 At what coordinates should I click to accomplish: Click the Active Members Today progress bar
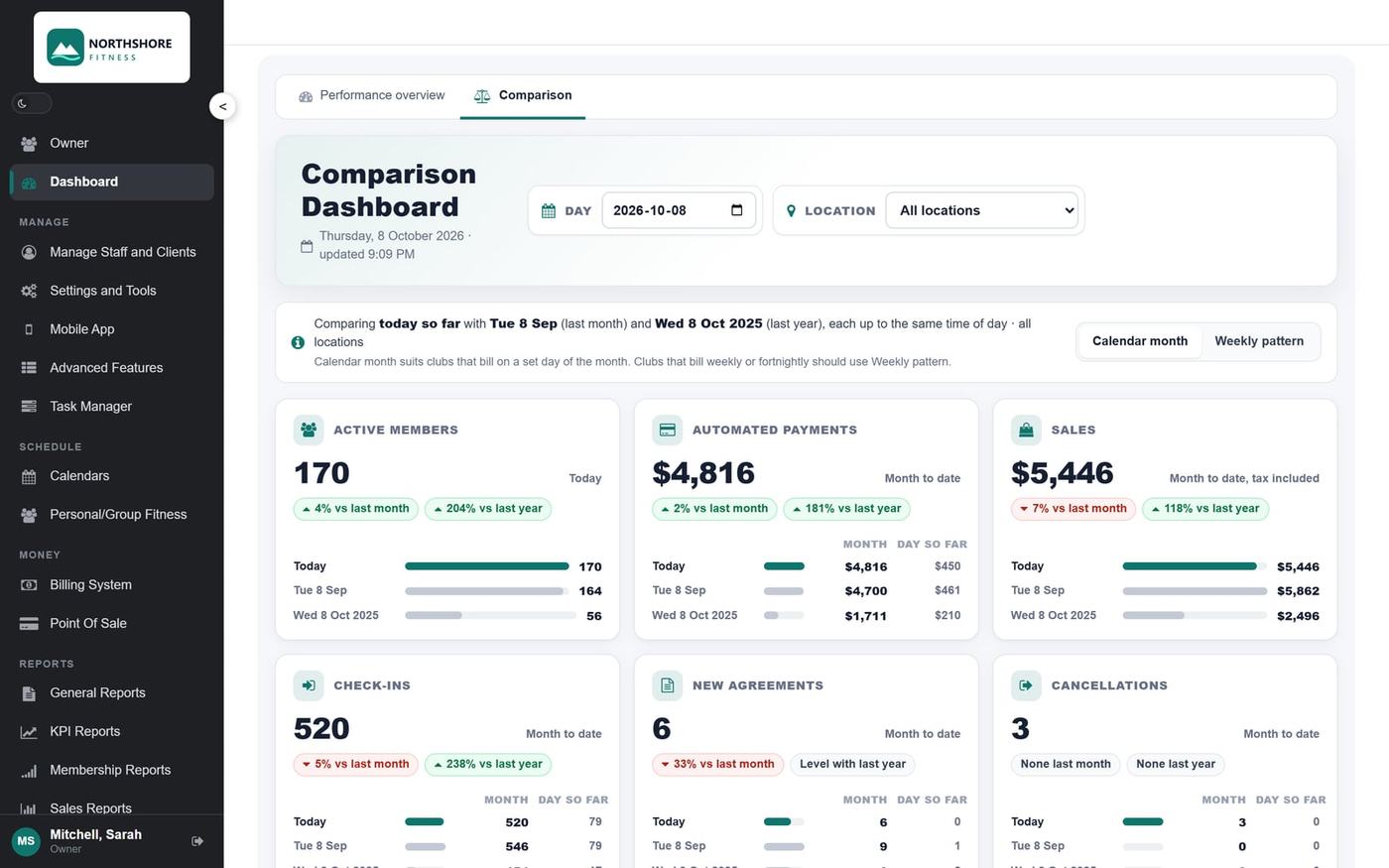click(x=487, y=566)
